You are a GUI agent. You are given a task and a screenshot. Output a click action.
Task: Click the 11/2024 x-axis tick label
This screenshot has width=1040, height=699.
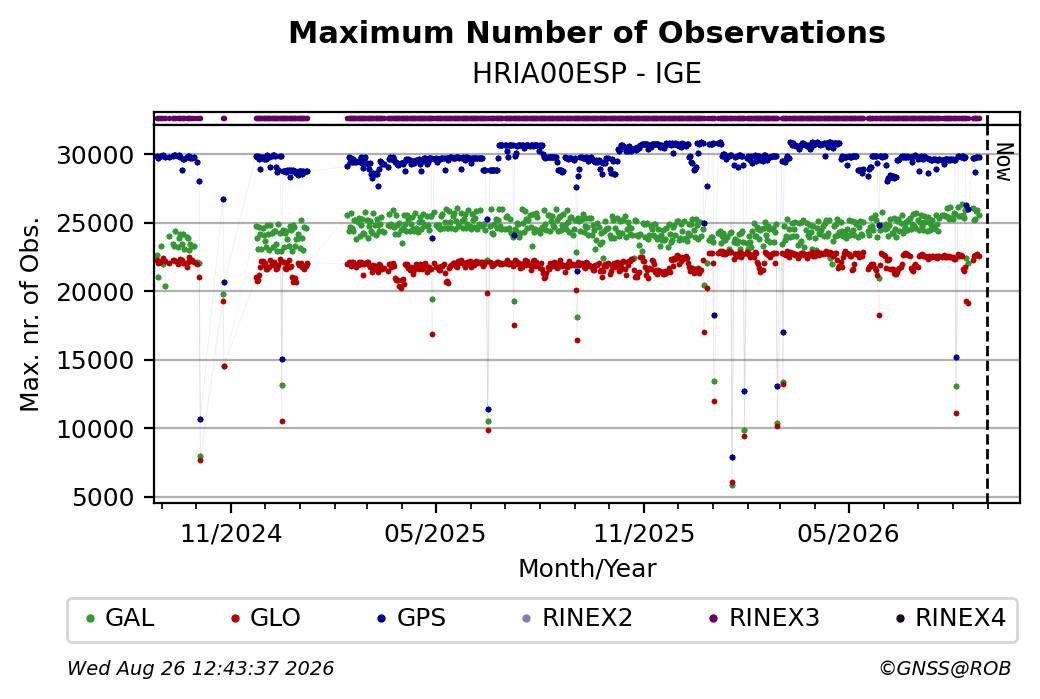tap(231, 533)
